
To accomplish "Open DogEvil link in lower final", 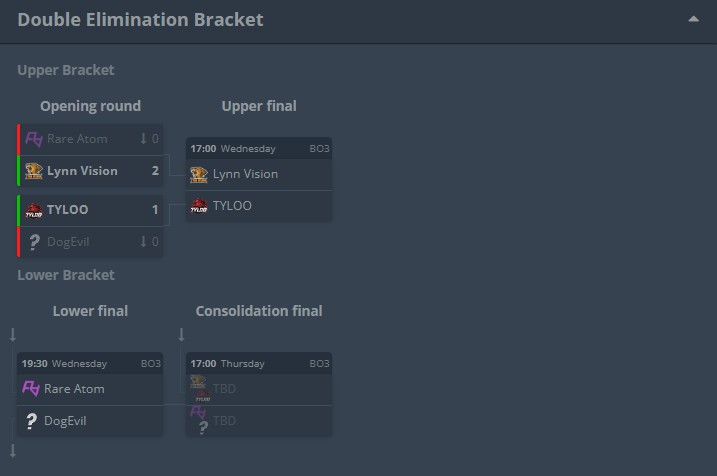I will click(65, 421).
